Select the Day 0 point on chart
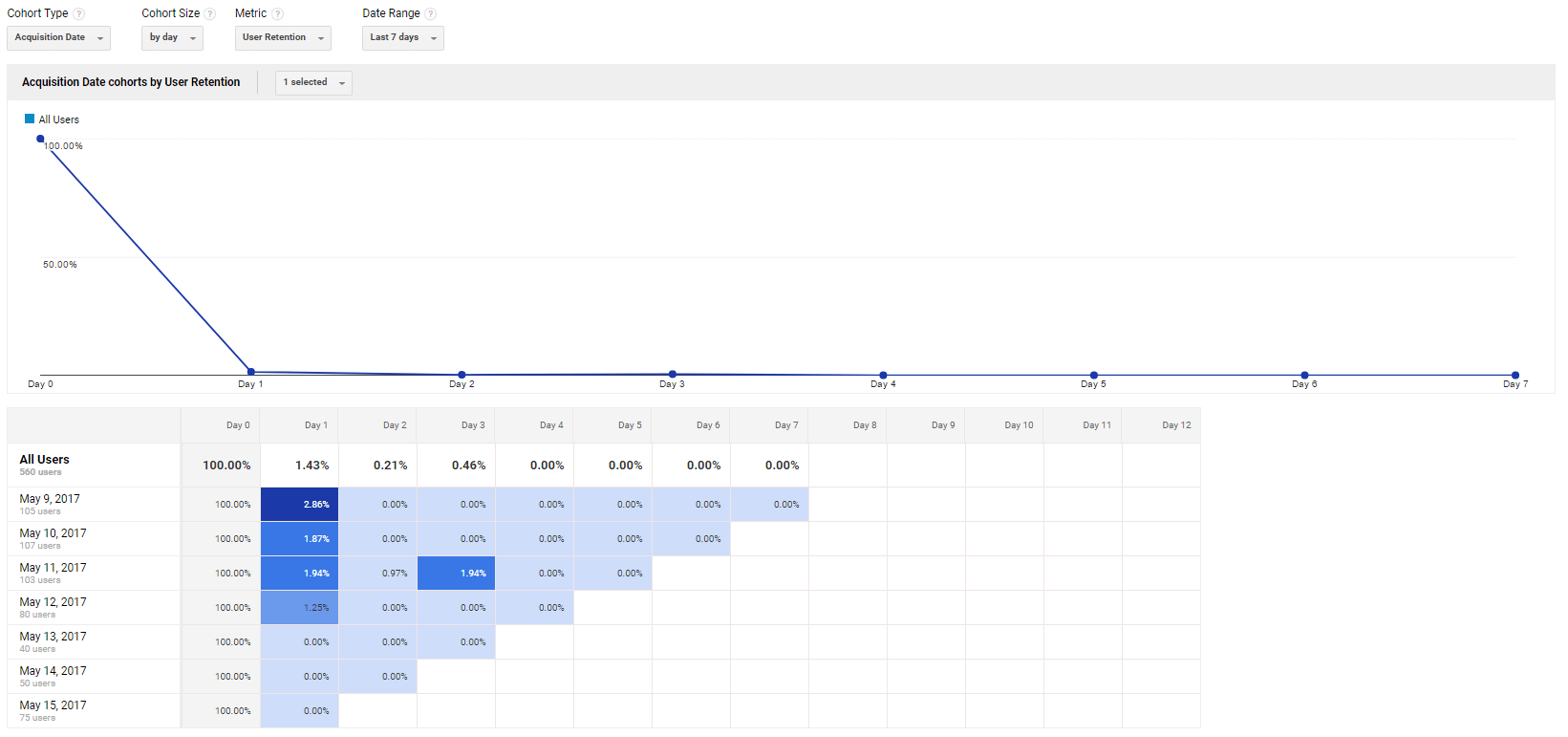Viewport: 1568px width, 737px height. coord(40,140)
